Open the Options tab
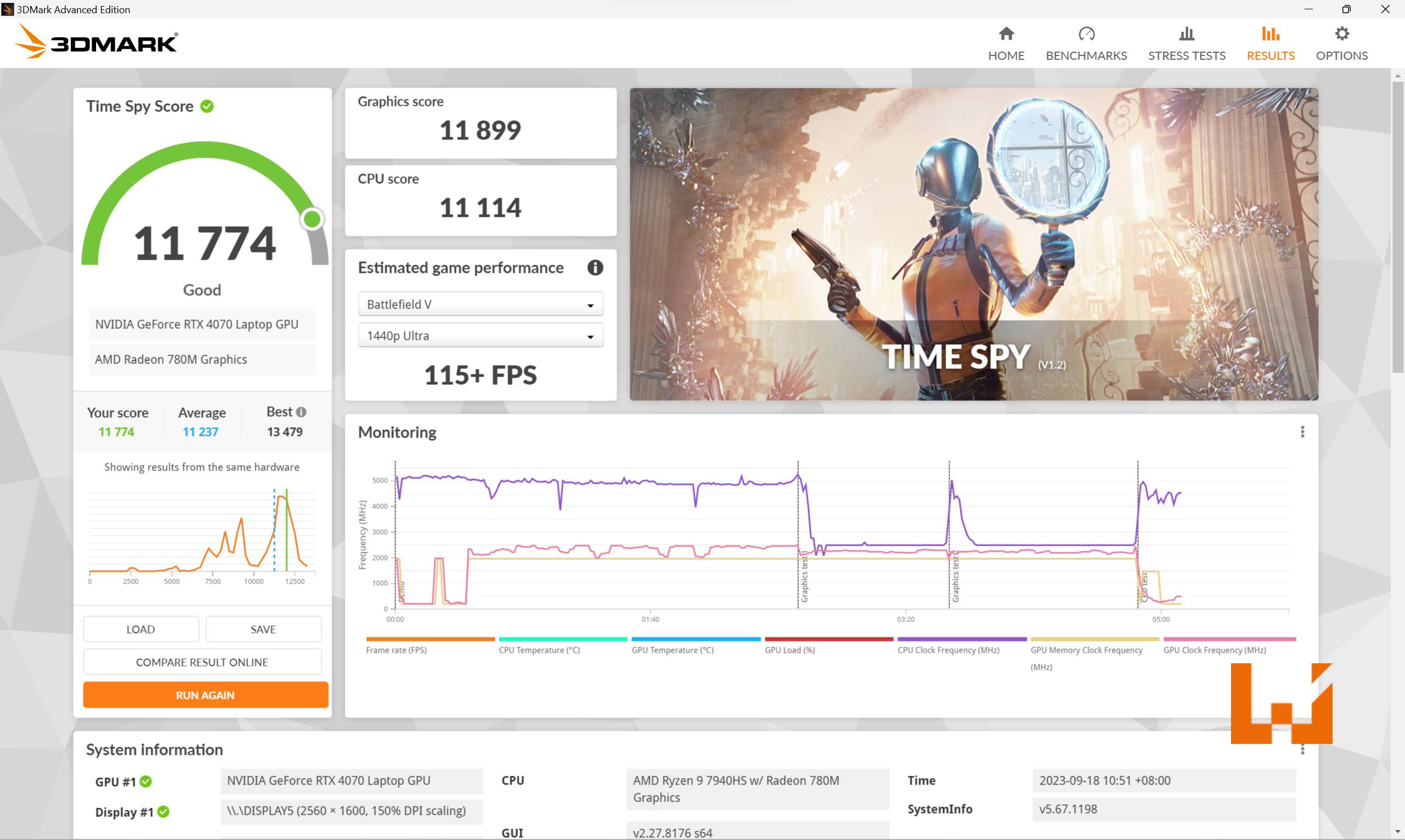This screenshot has width=1405, height=840. pos(1341,44)
